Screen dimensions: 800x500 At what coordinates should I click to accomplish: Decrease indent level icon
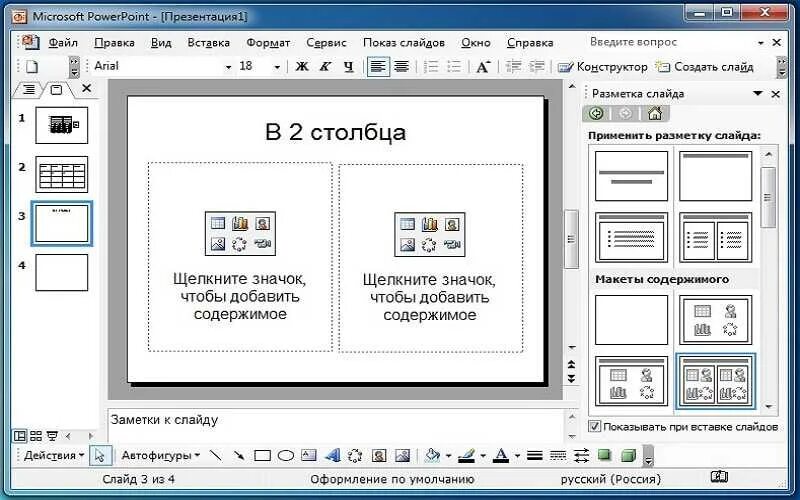[513, 67]
